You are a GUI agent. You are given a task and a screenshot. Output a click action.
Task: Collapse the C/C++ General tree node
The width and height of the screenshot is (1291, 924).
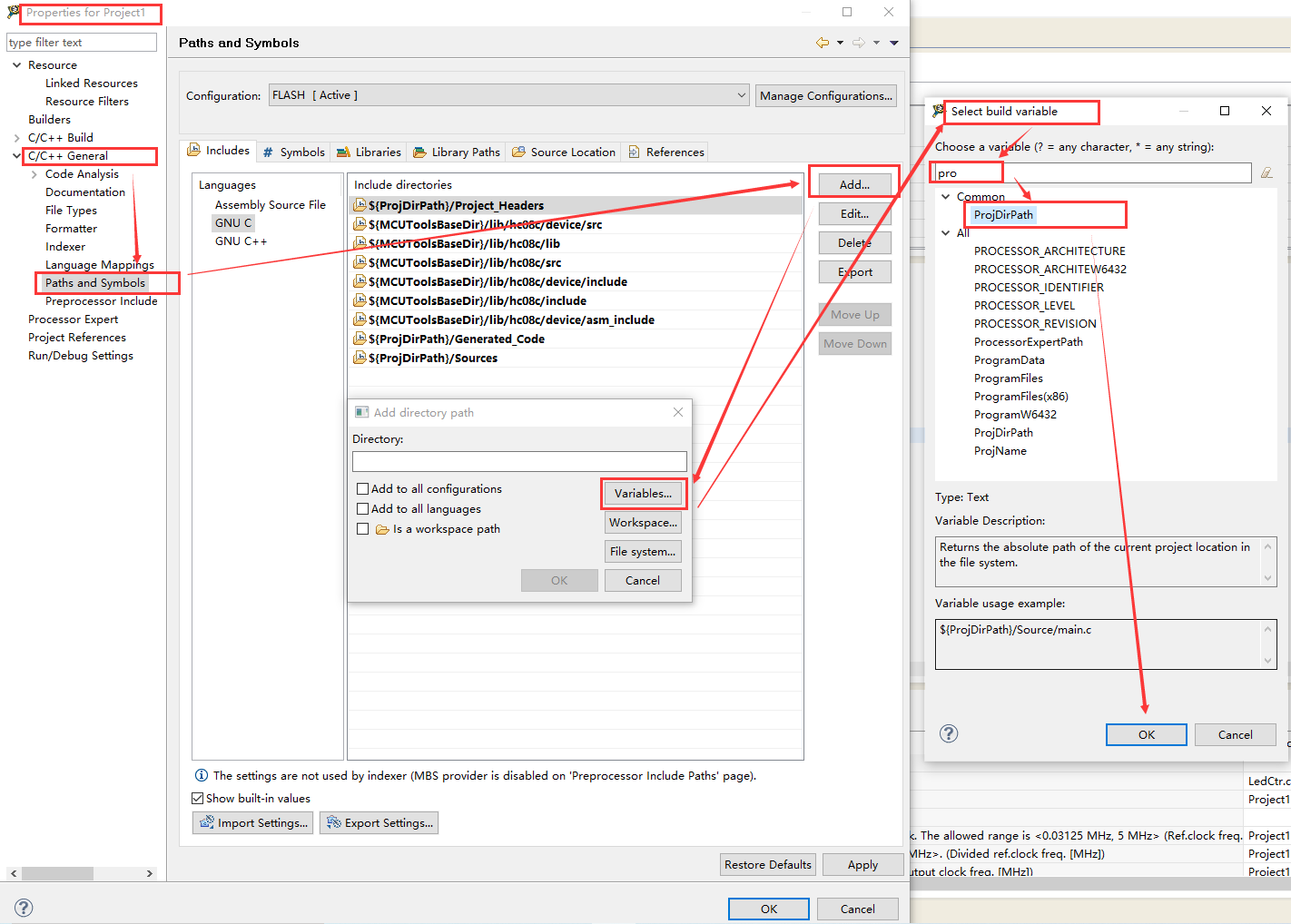[x=16, y=156]
